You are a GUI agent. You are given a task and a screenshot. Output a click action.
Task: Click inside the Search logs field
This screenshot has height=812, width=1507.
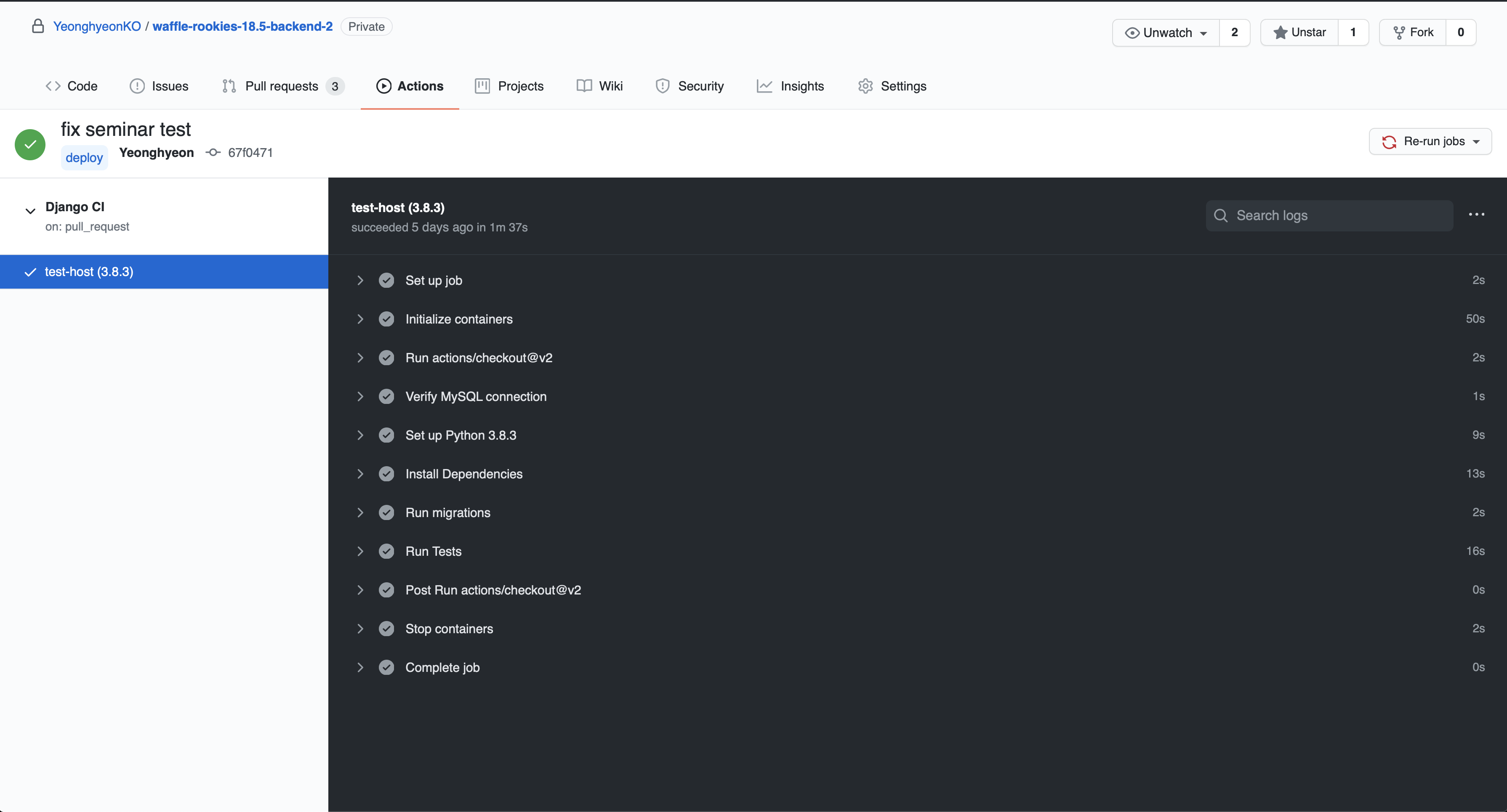(x=1328, y=216)
